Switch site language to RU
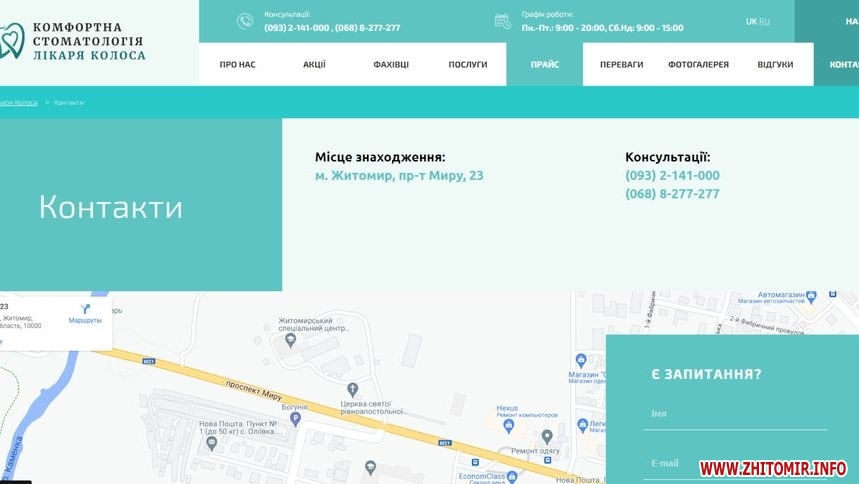The image size is (859, 484). (x=765, y=21)
